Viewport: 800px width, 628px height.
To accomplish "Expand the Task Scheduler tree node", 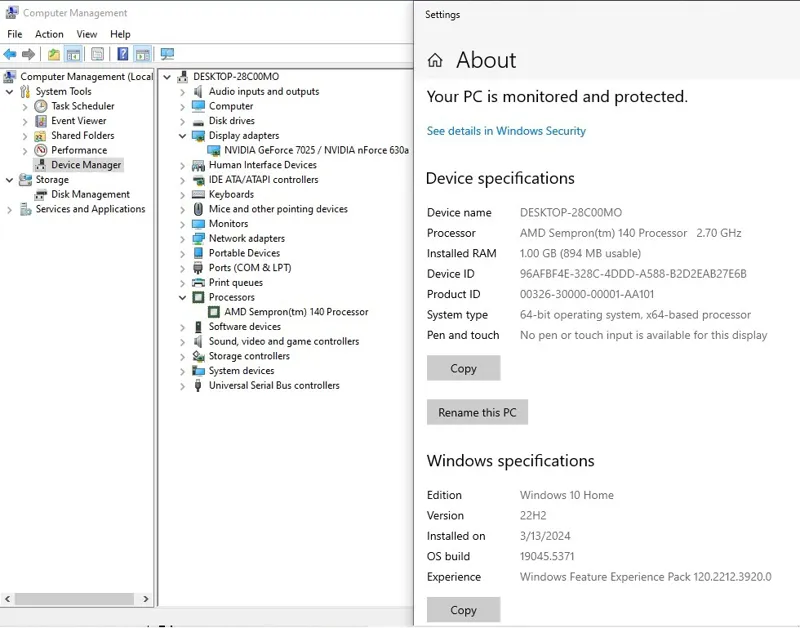I will click(x=25, y=106).
